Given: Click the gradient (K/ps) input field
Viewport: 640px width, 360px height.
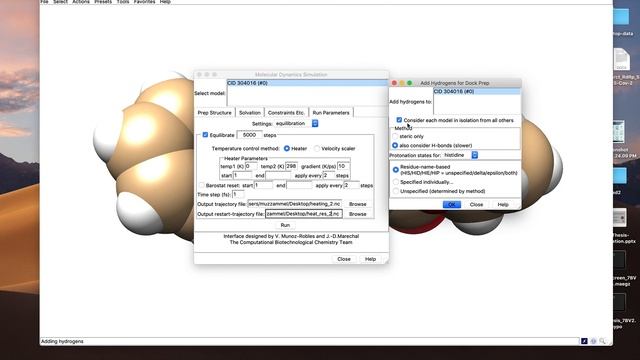Looking at the screenshot, I should [x=343, y=166].
